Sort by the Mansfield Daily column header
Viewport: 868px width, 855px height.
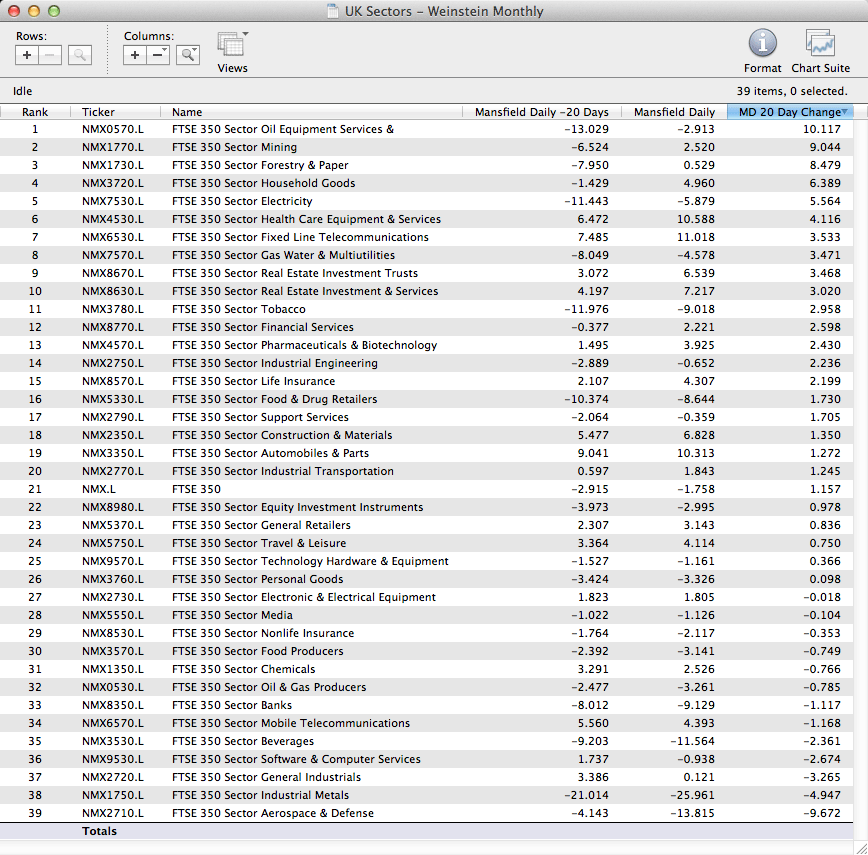[674, 112]
